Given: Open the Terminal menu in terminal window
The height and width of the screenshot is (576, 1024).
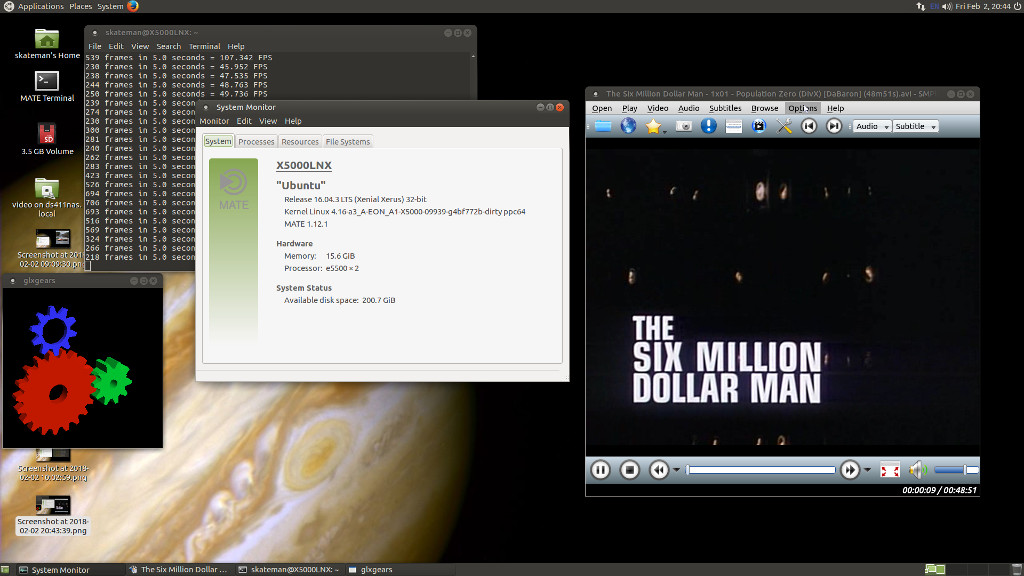Looking at the screenshot, I should point(204,46).
